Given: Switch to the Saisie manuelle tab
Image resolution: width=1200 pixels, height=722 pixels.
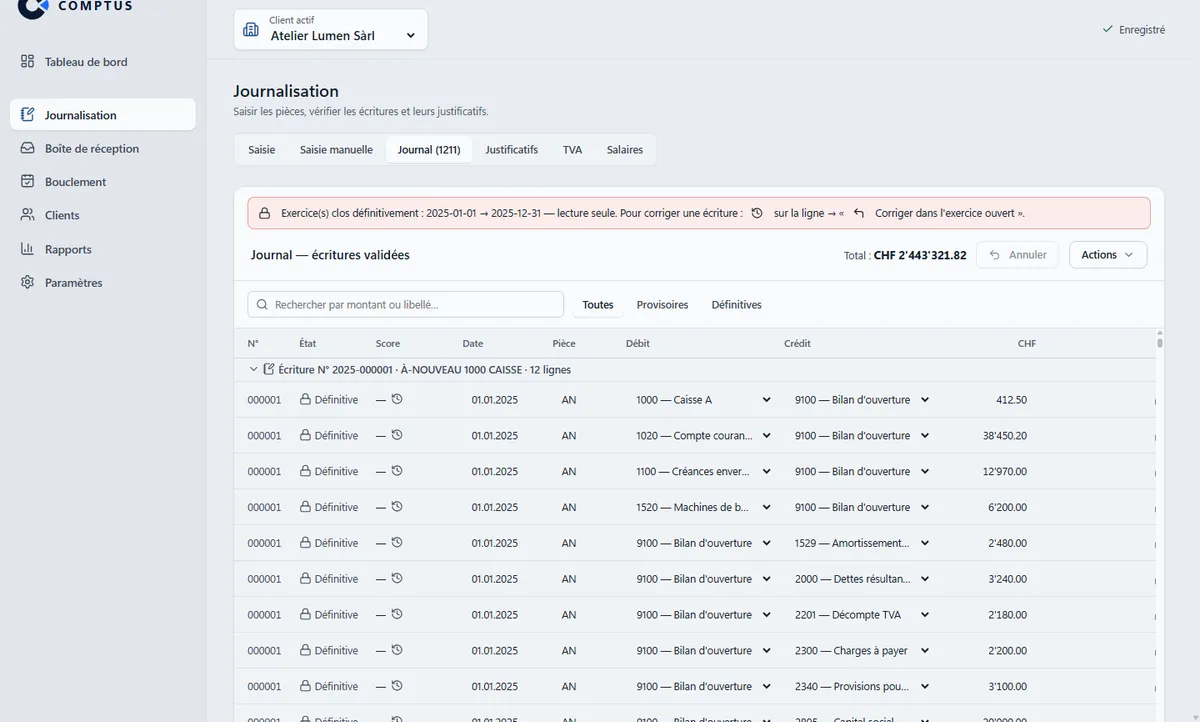Looking at the screenshot, I should tap(336, 149).
